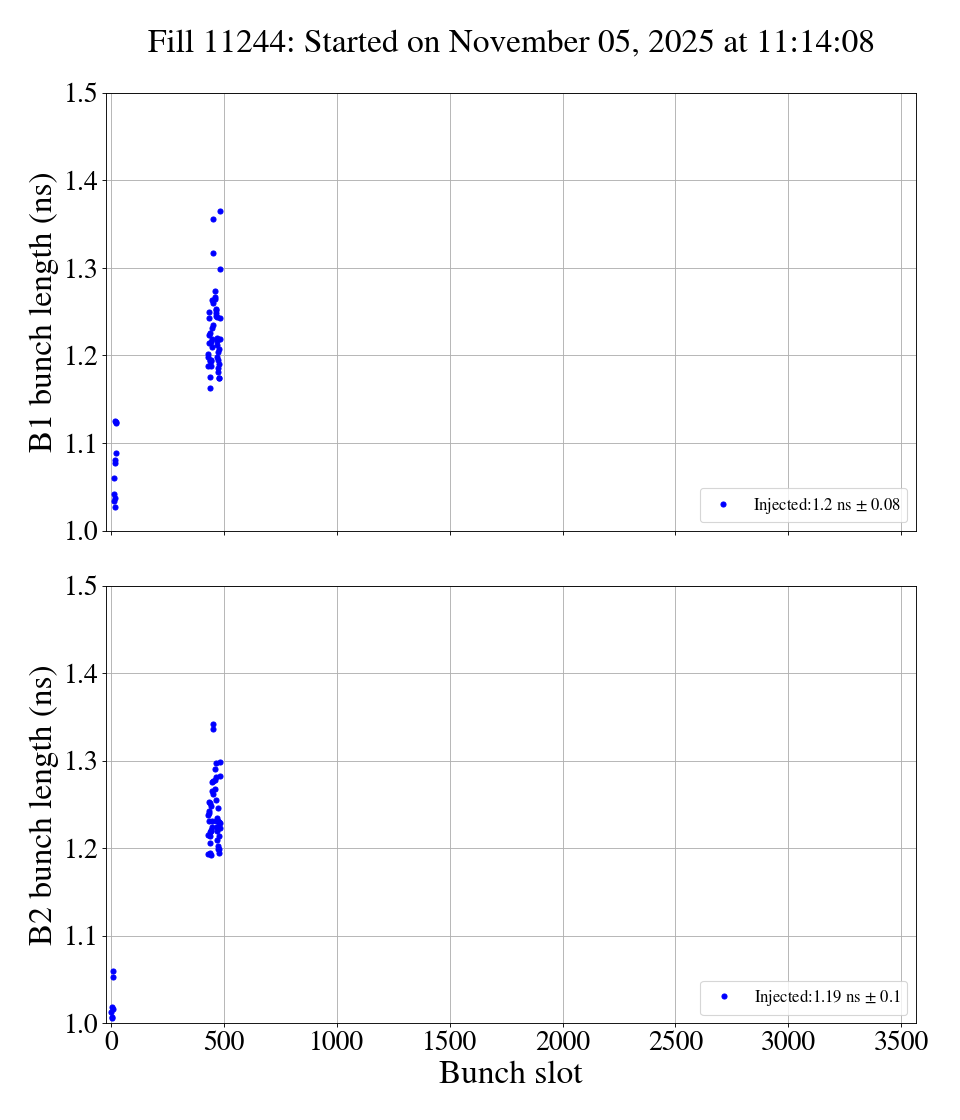Click the blue marker in B2 legend
Viewport: 960px width, 1120px height.
click(x=724, y=997)
